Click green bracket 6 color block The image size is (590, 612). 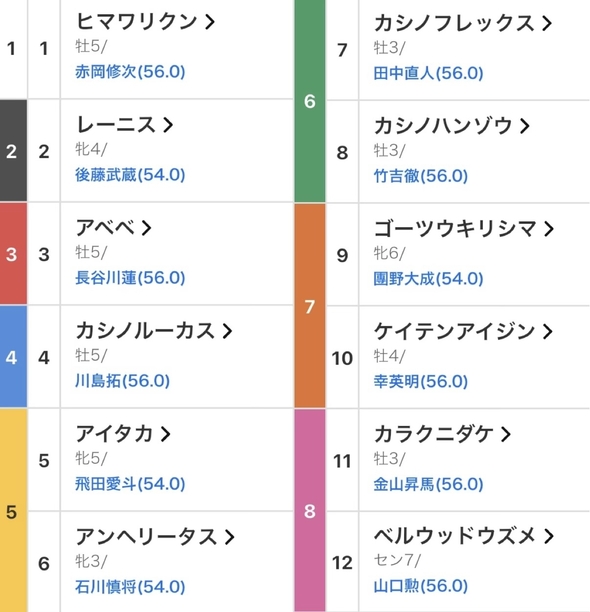click(310, 101)
